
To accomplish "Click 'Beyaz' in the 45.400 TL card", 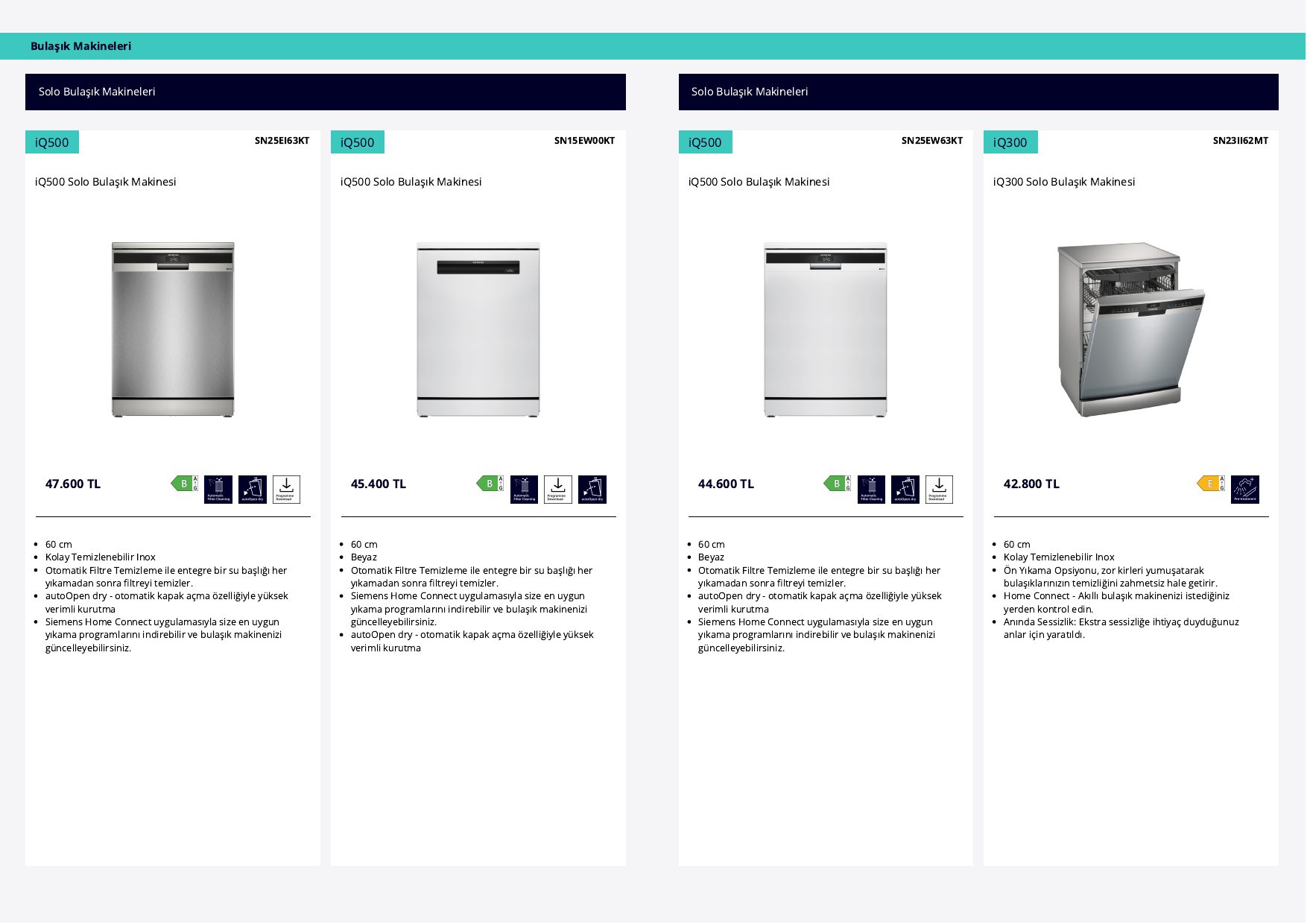I will 364,557.
